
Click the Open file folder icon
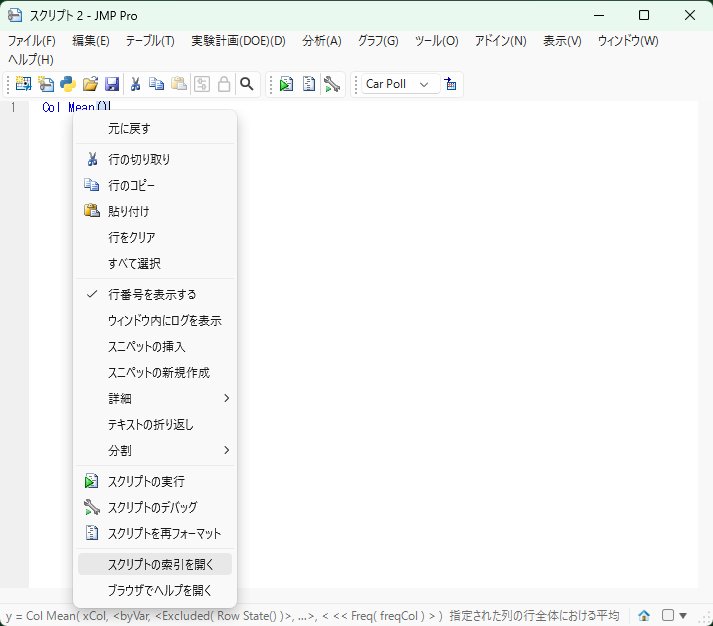pyautogui.click(x=90, y=84)
